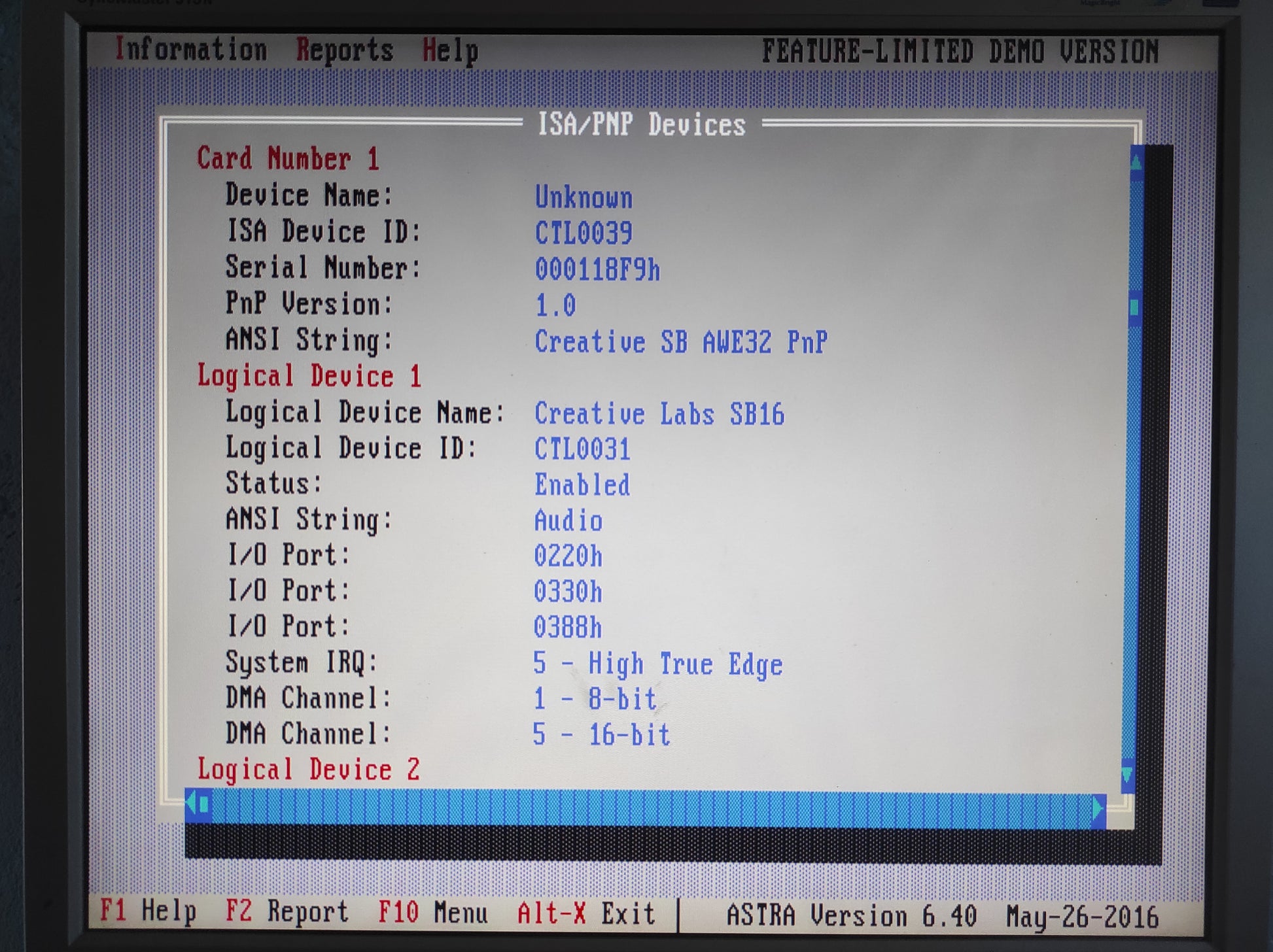Screen dimensions: 1273x952
Task: Click Logical Device ID value CTL0031
Action: point(582,449)
